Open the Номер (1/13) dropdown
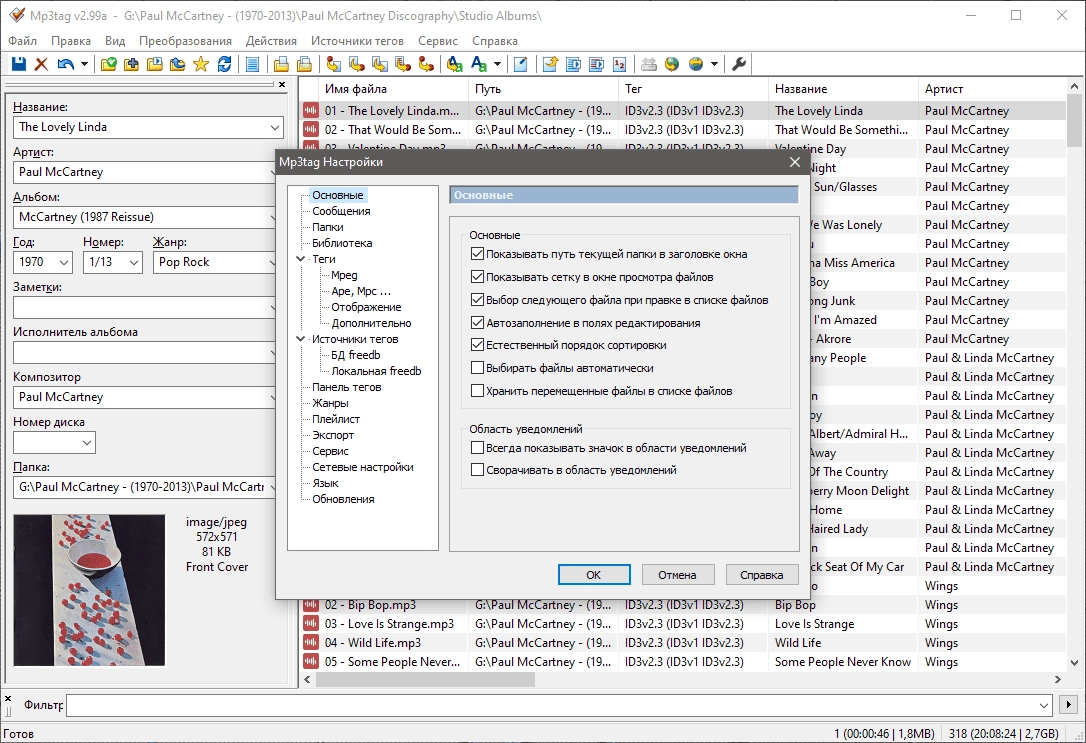Screen dimensions: 1086x743 134,262
